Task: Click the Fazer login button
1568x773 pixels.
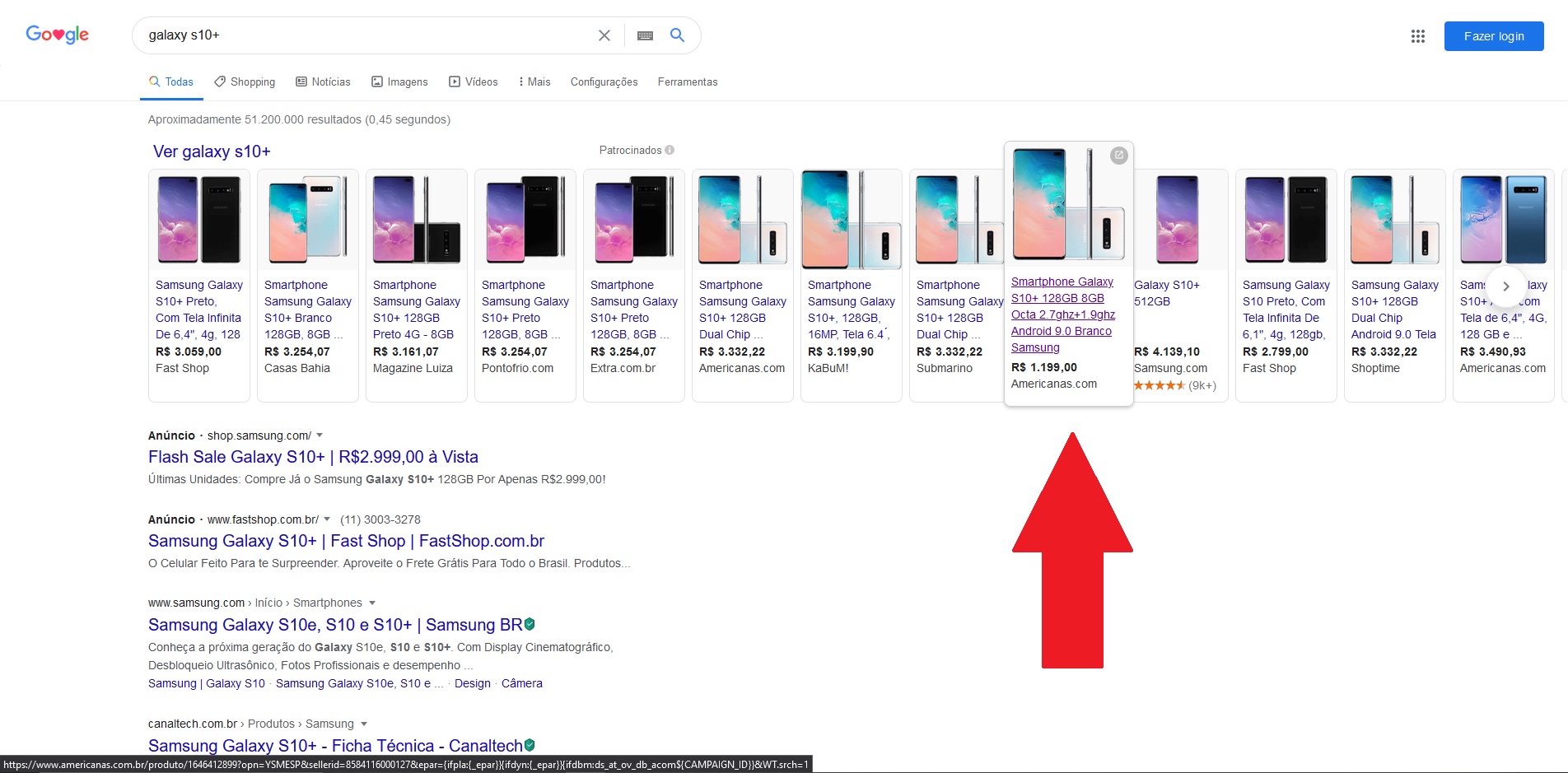Action: click(x=1494, y=36)
